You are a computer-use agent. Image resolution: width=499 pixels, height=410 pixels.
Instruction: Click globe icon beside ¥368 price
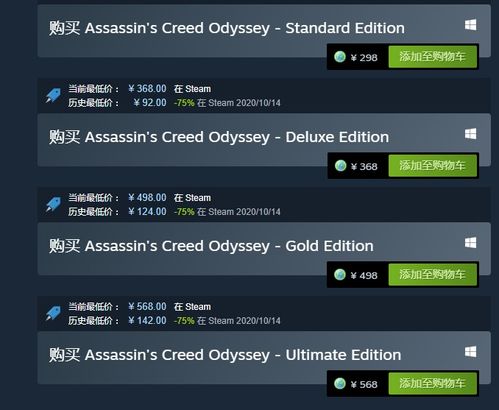point(340,166)
